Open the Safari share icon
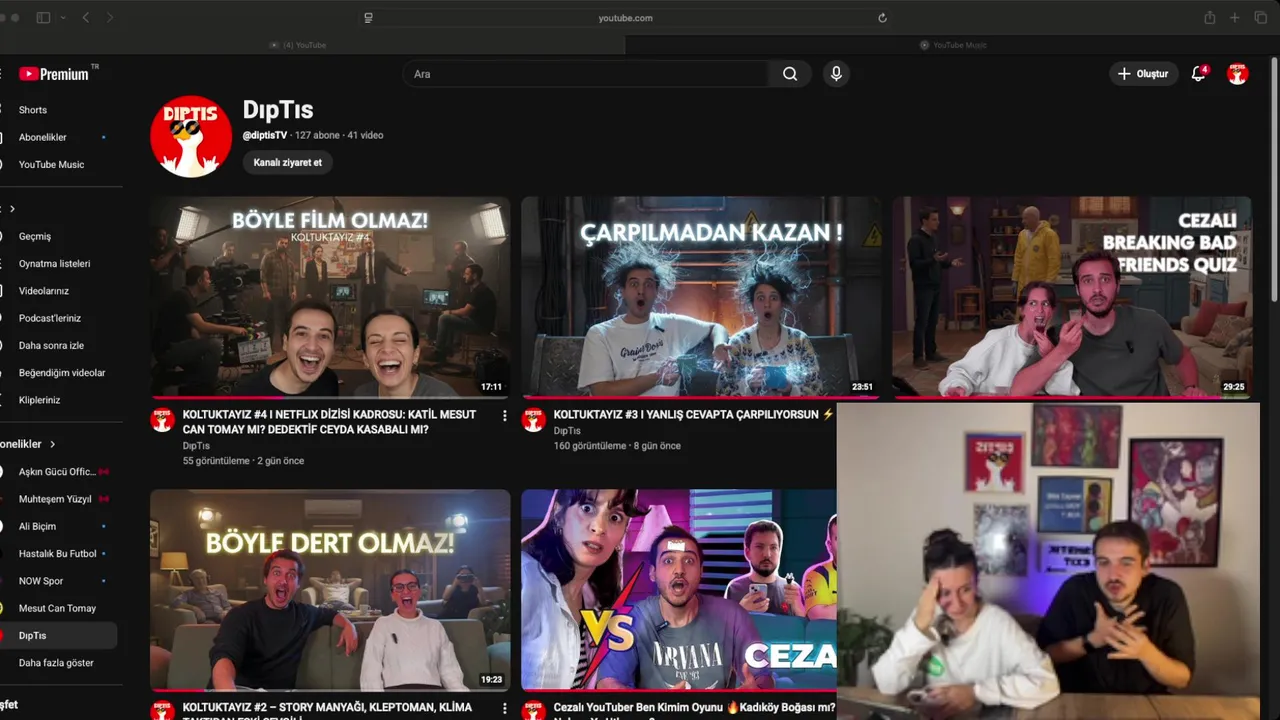 point(1210,18)
